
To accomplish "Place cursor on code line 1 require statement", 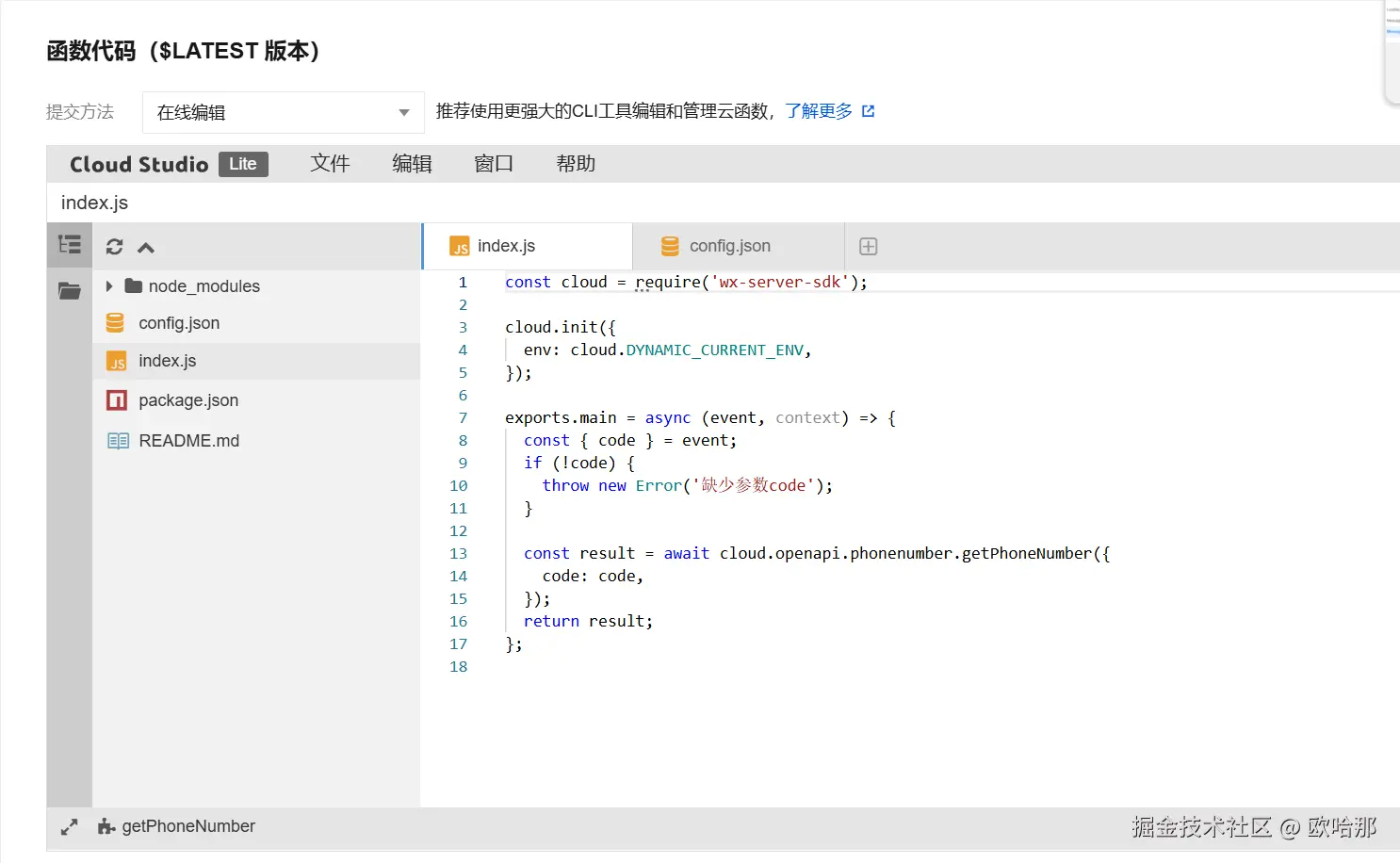I will (x=686, y=282).
